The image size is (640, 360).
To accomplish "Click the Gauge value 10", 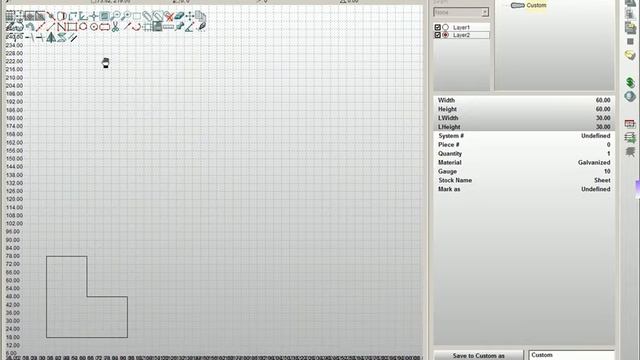I will (607, 171).
